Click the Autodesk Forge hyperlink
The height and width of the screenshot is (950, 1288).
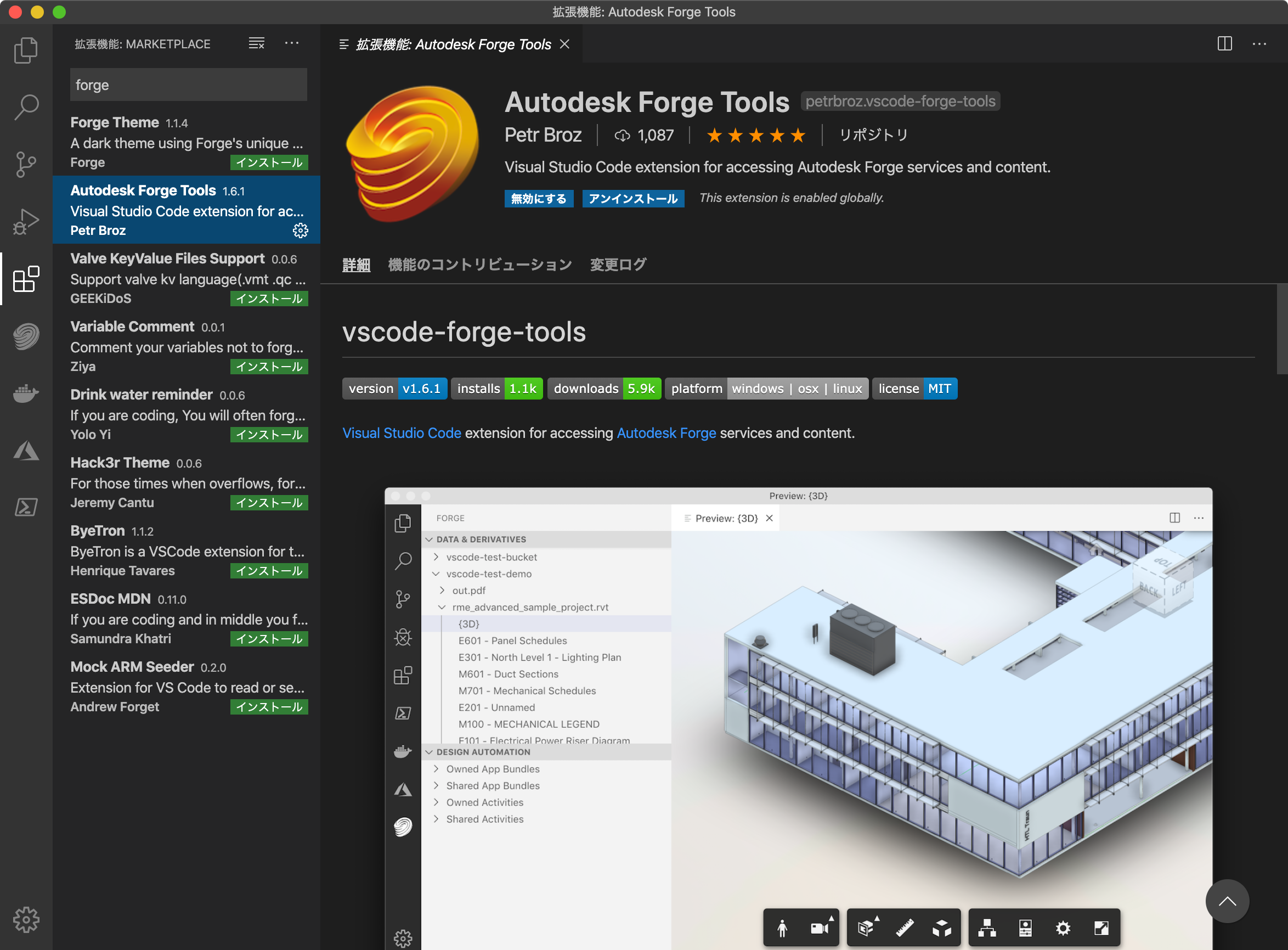(x=665, y=433)
